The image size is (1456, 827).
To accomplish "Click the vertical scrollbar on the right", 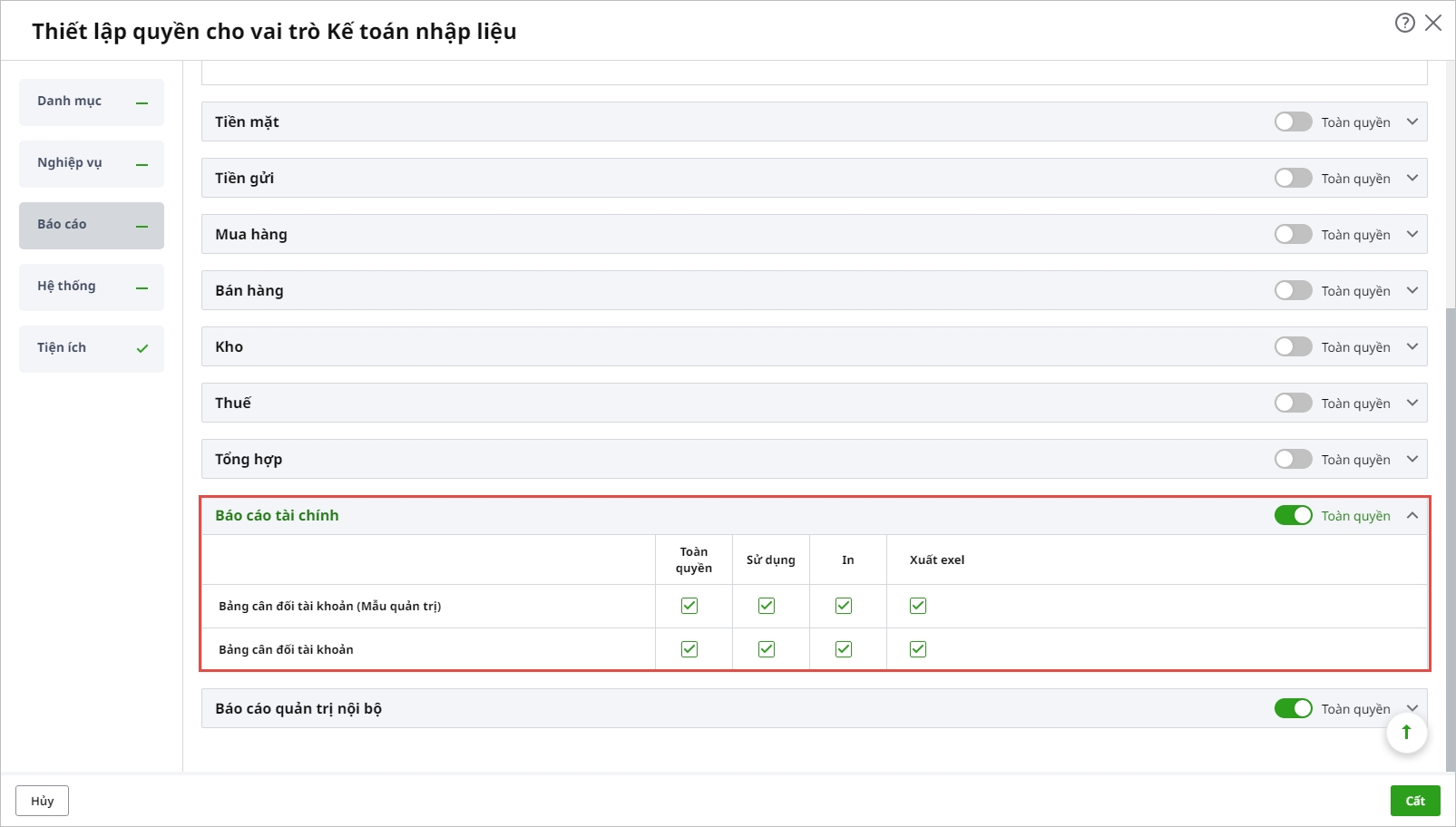I will (1450, 535).
